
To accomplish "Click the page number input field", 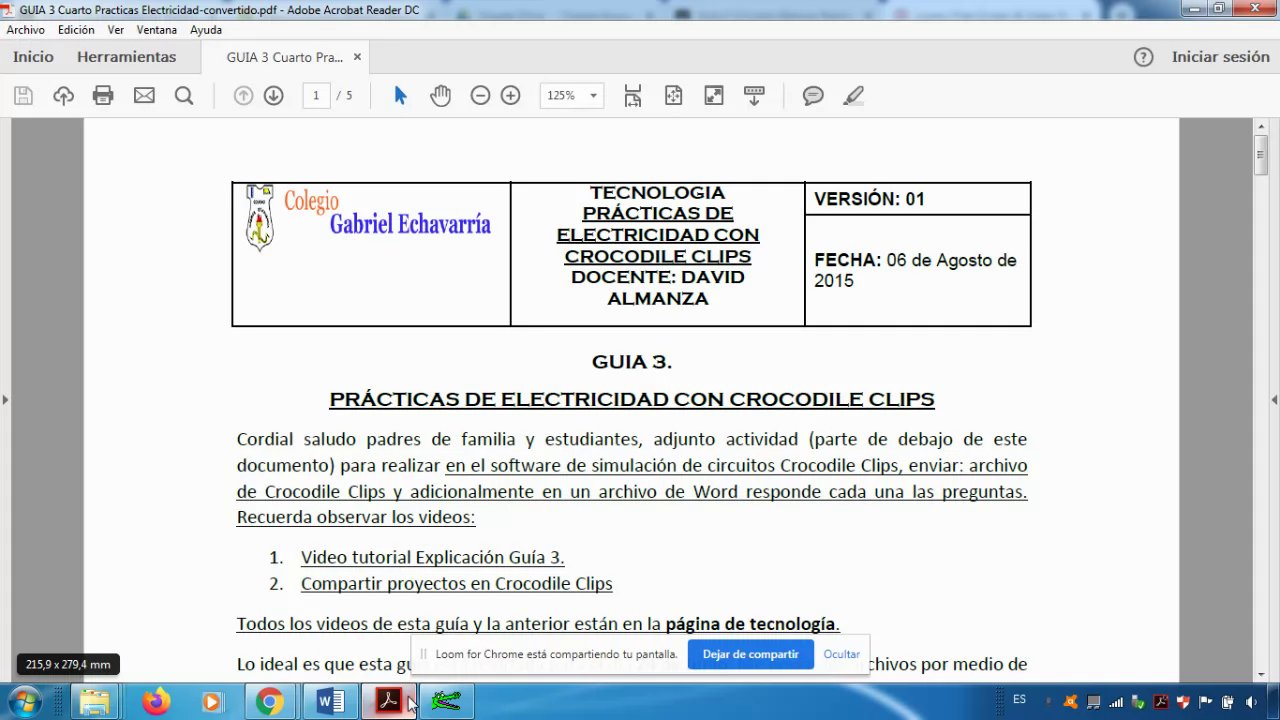I will coord(316,96).
